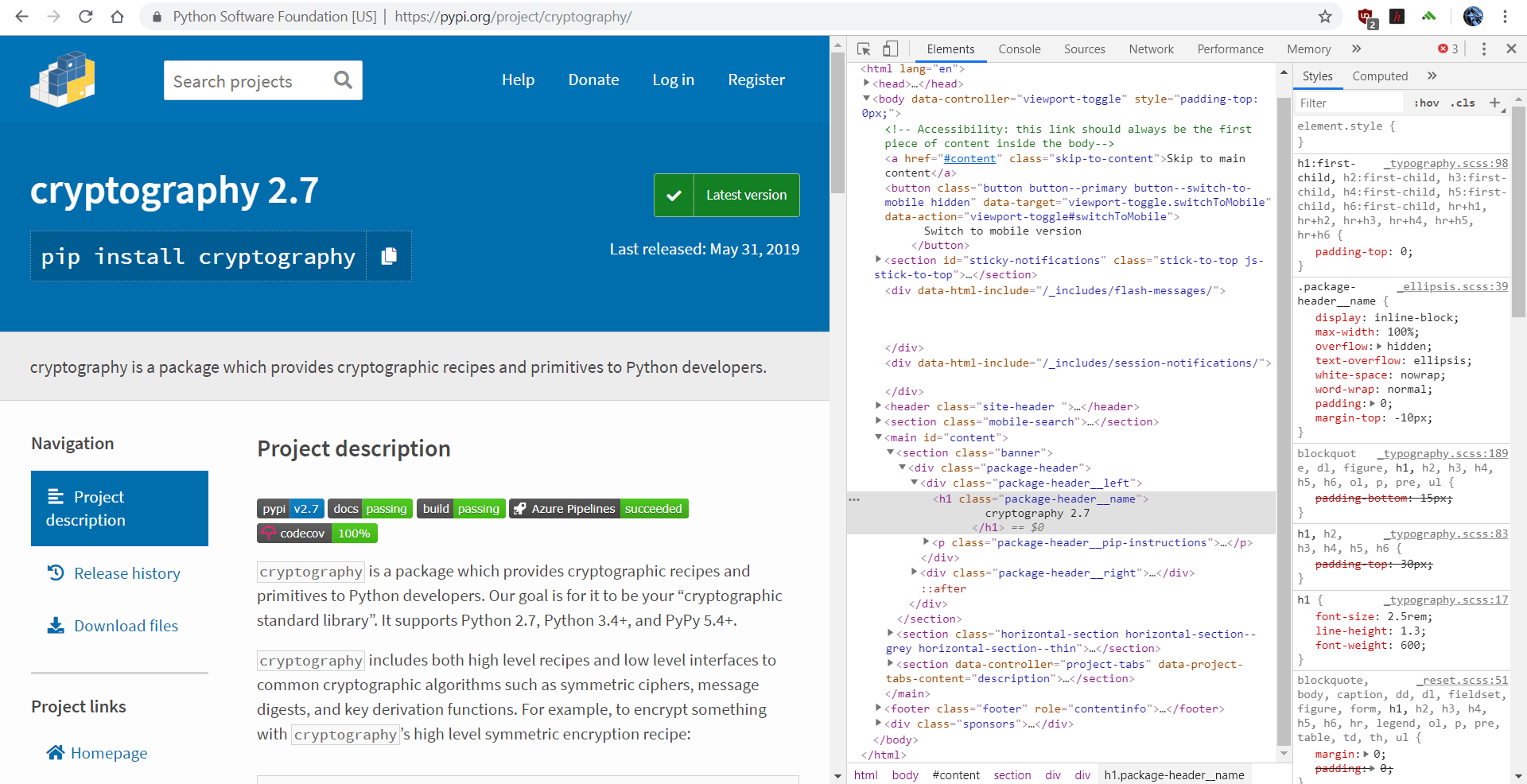Screen dimensions: 1527x784
Task: Toggle the :hov element state panel
Action: (1427, 103)
